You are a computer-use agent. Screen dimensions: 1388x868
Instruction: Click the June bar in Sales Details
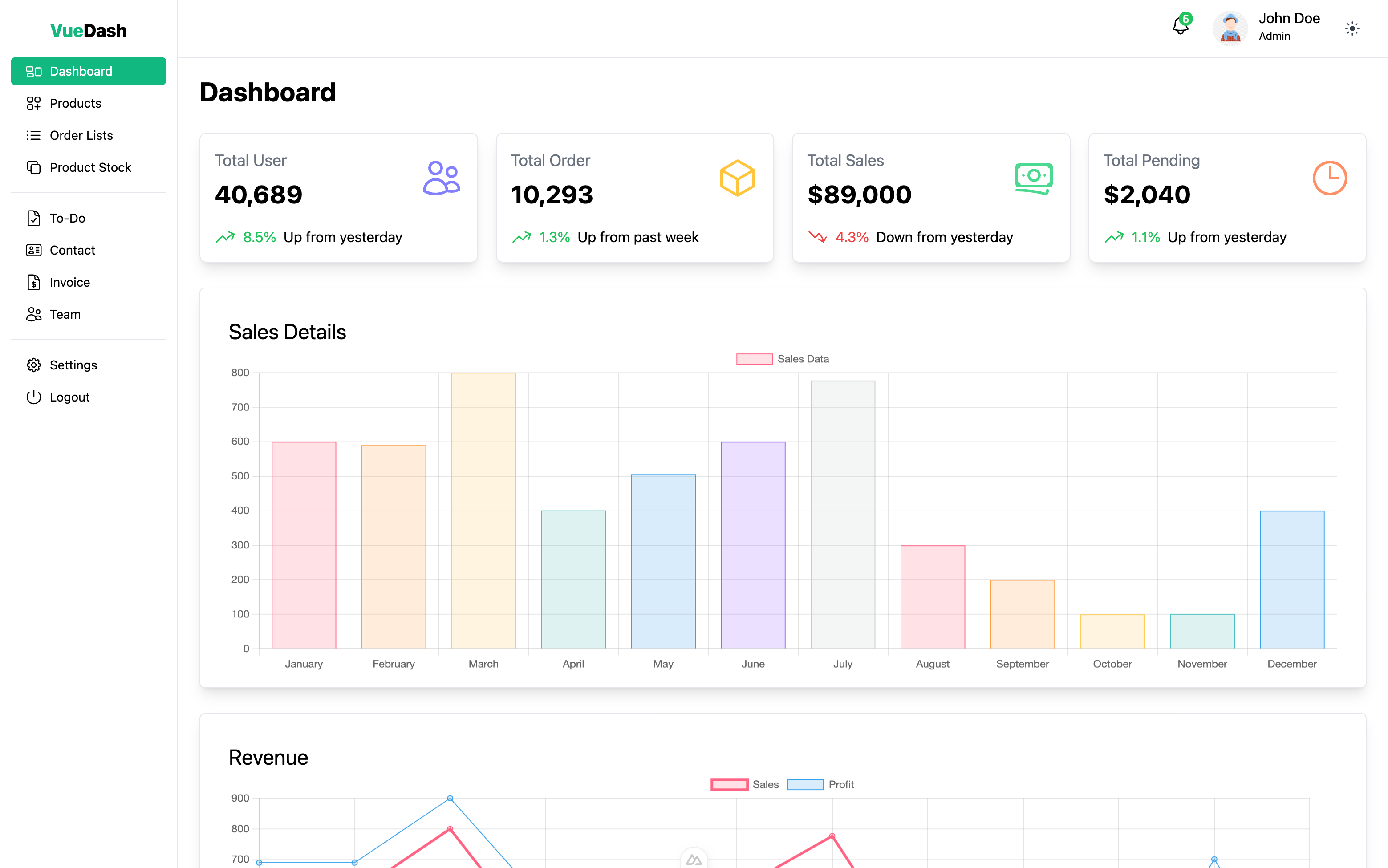coord(753,545)
